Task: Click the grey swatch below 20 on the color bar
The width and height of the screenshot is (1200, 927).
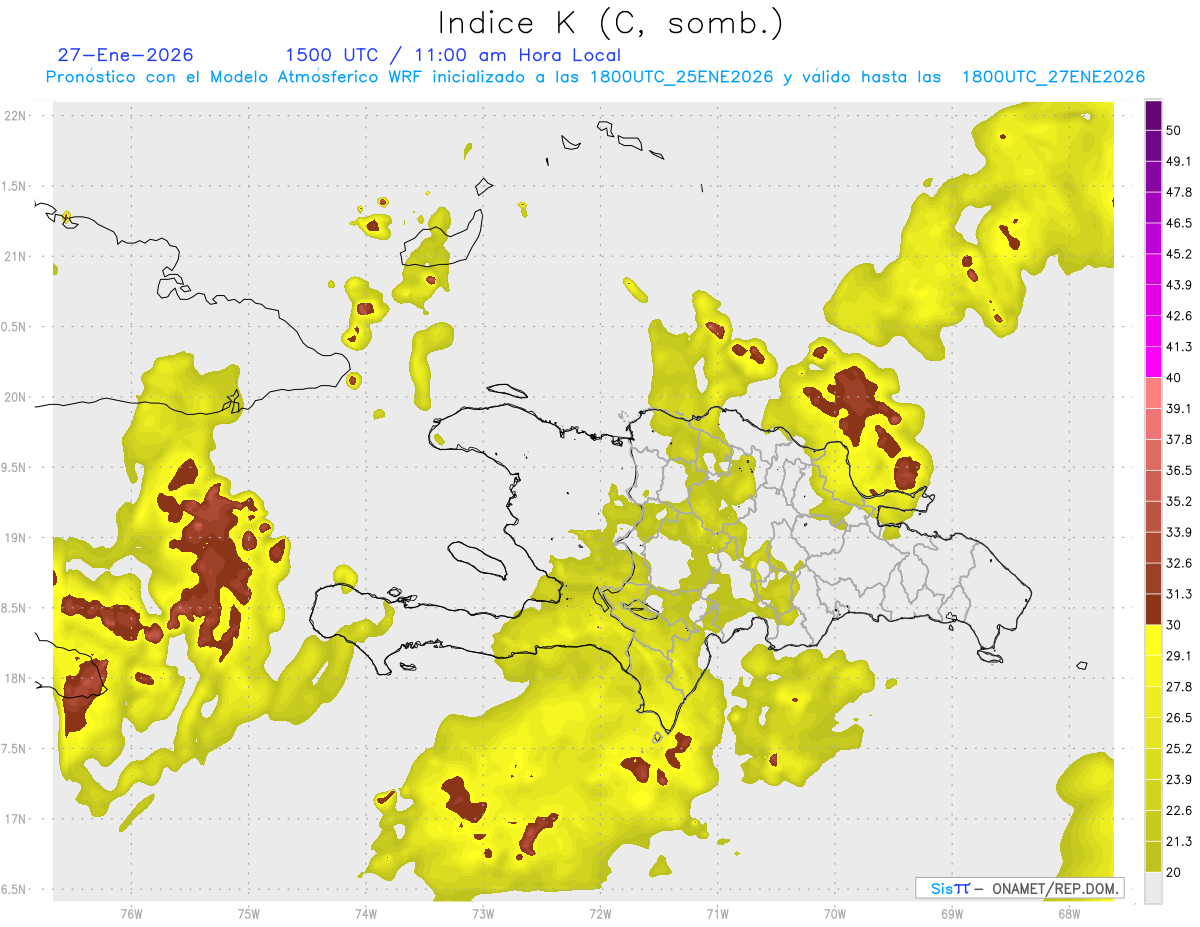Action: coord(1153,888)
